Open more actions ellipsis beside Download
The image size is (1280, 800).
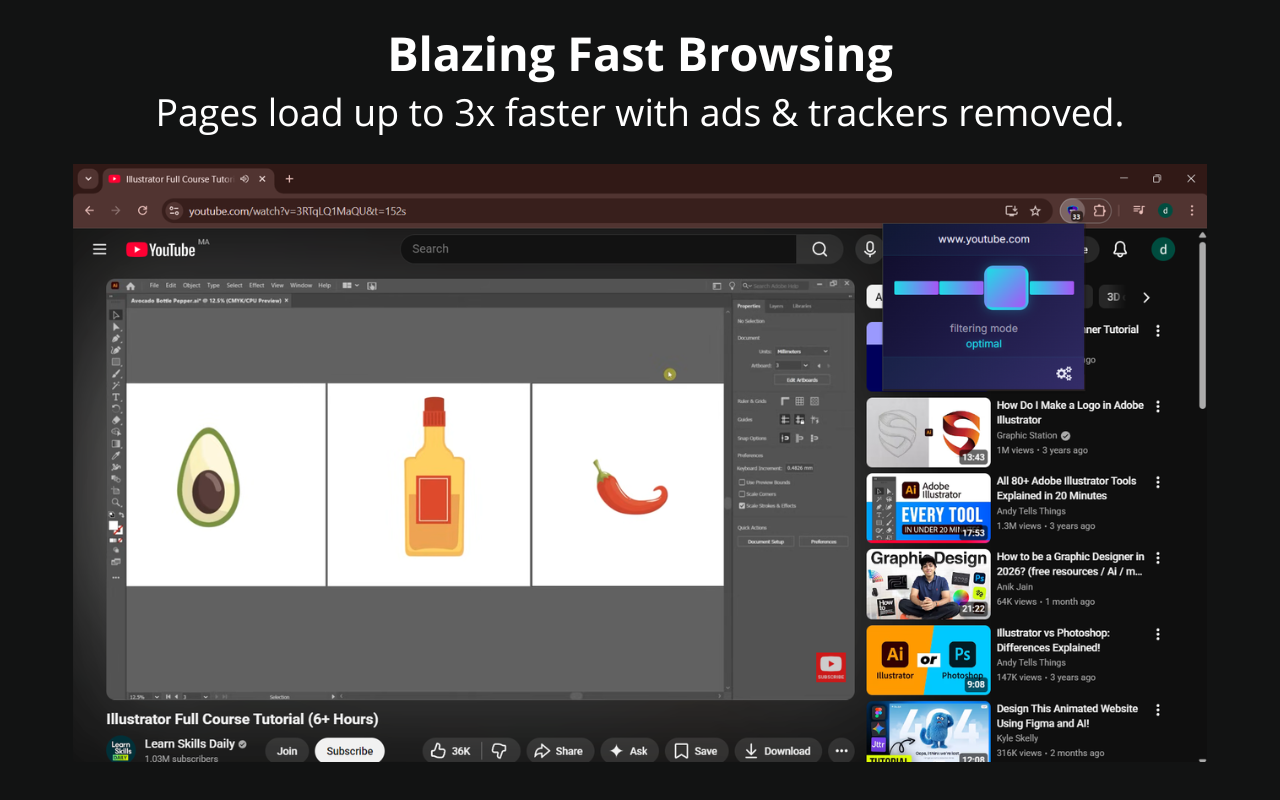(841, 751)
